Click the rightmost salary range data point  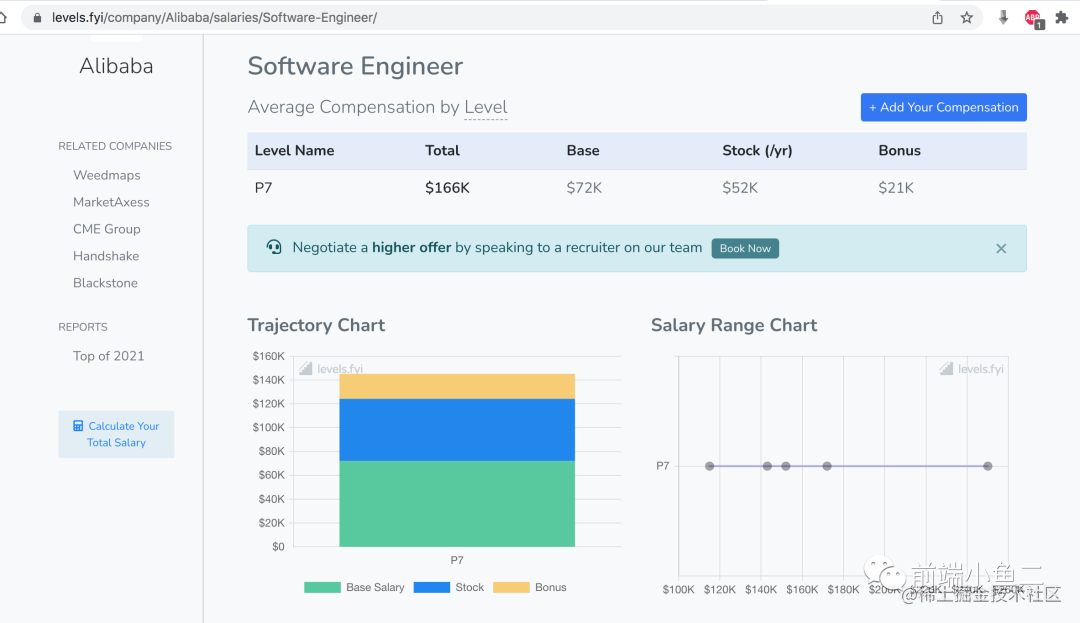tap(988, 466)
